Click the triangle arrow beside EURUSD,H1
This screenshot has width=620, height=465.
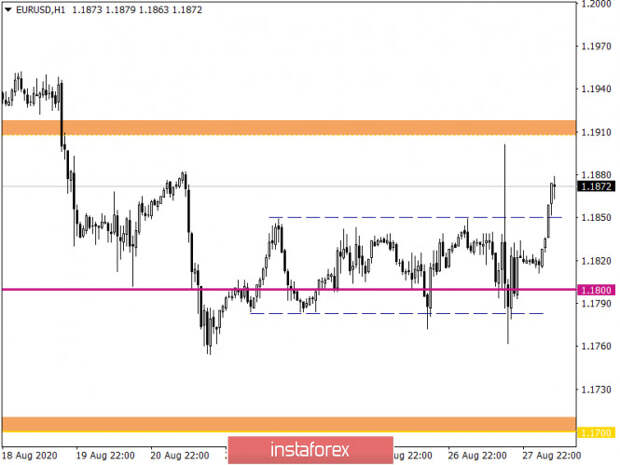coord(8,9)
